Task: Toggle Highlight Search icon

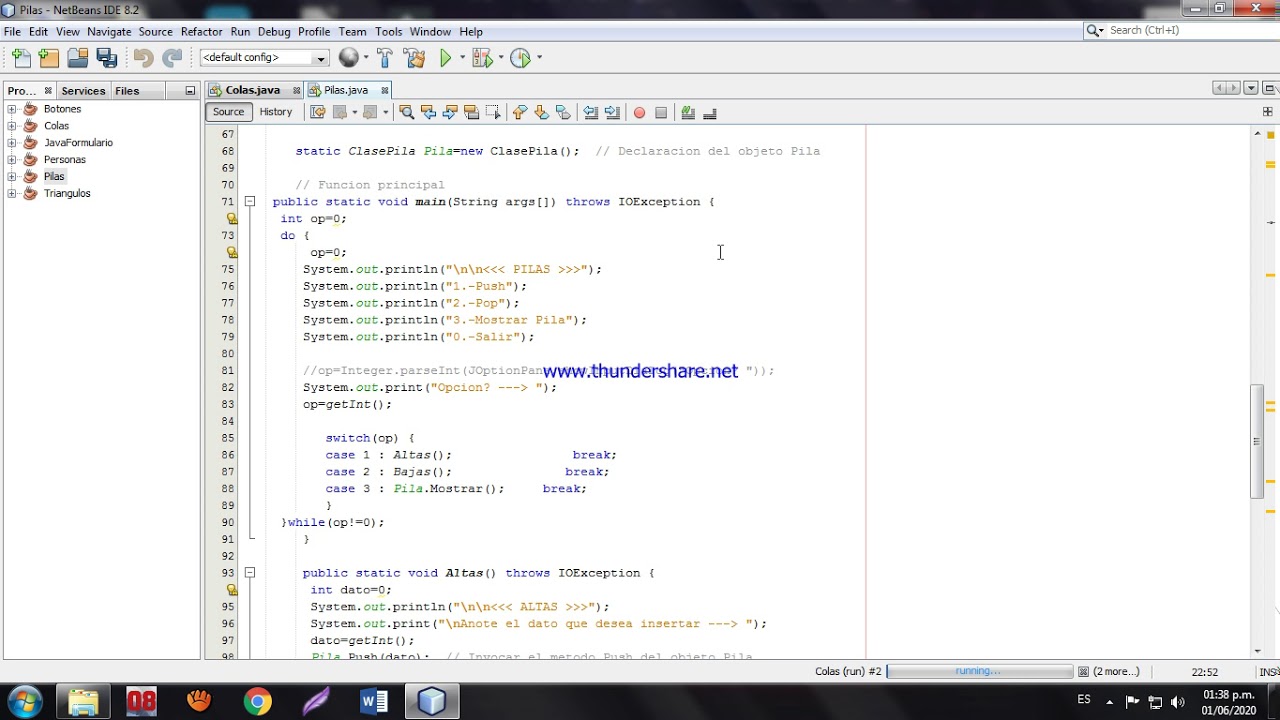Action: [x=471, y=112]
